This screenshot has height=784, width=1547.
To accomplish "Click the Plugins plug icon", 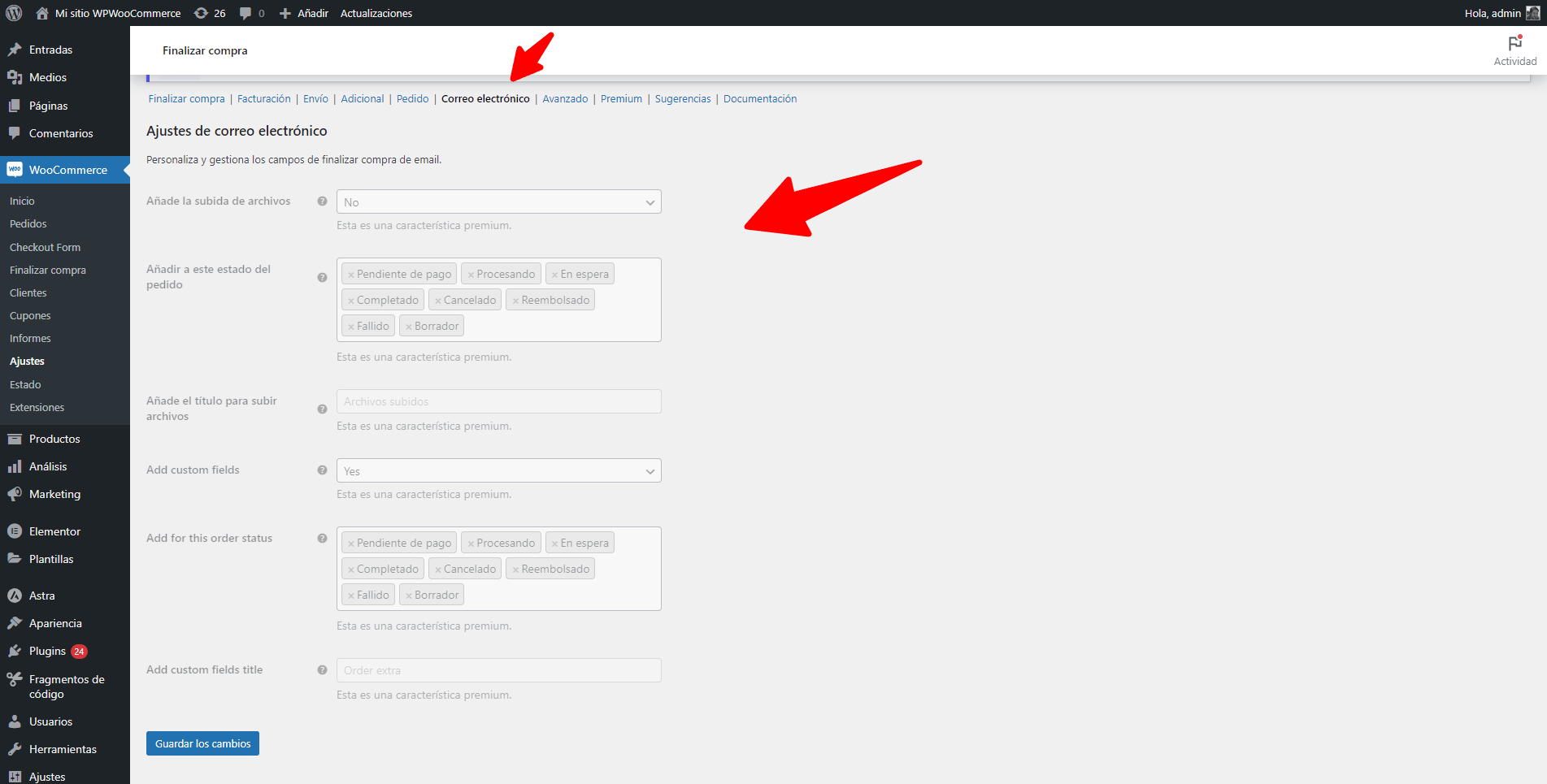I will click(15, 651).
